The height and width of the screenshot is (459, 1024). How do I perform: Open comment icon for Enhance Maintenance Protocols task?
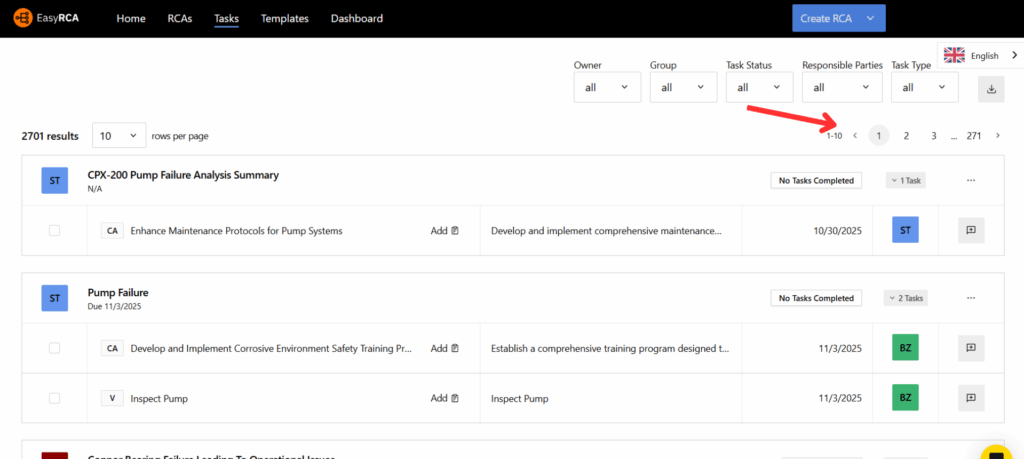(970, 230)
